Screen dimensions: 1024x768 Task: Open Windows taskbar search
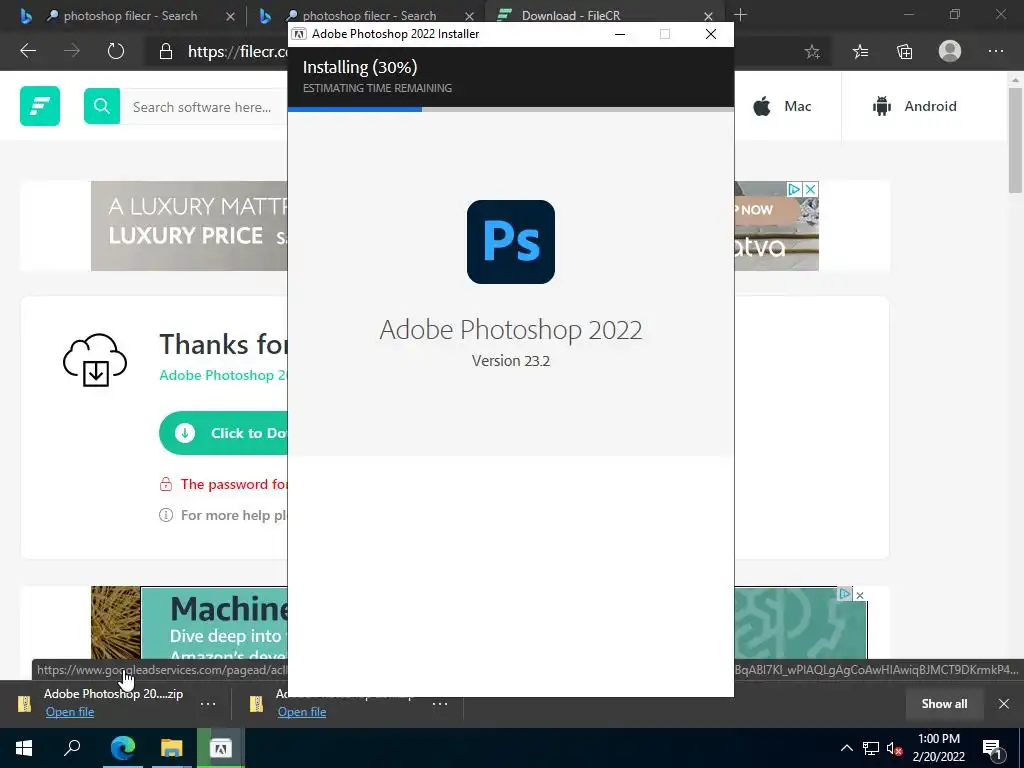point(72,748)
